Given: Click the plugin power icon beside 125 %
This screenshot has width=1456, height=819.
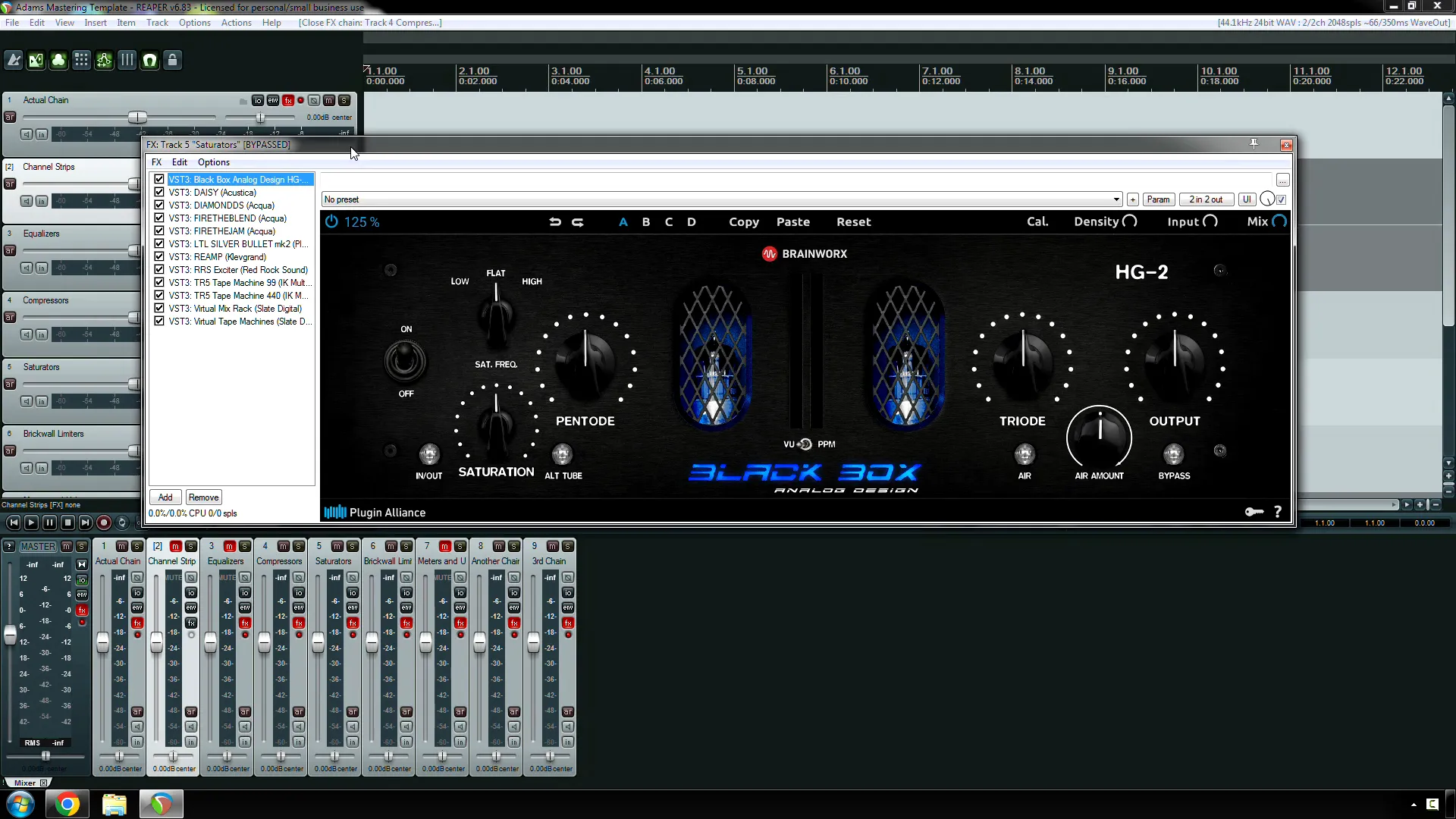Looking at the screenshot, I should pos(331,221).
